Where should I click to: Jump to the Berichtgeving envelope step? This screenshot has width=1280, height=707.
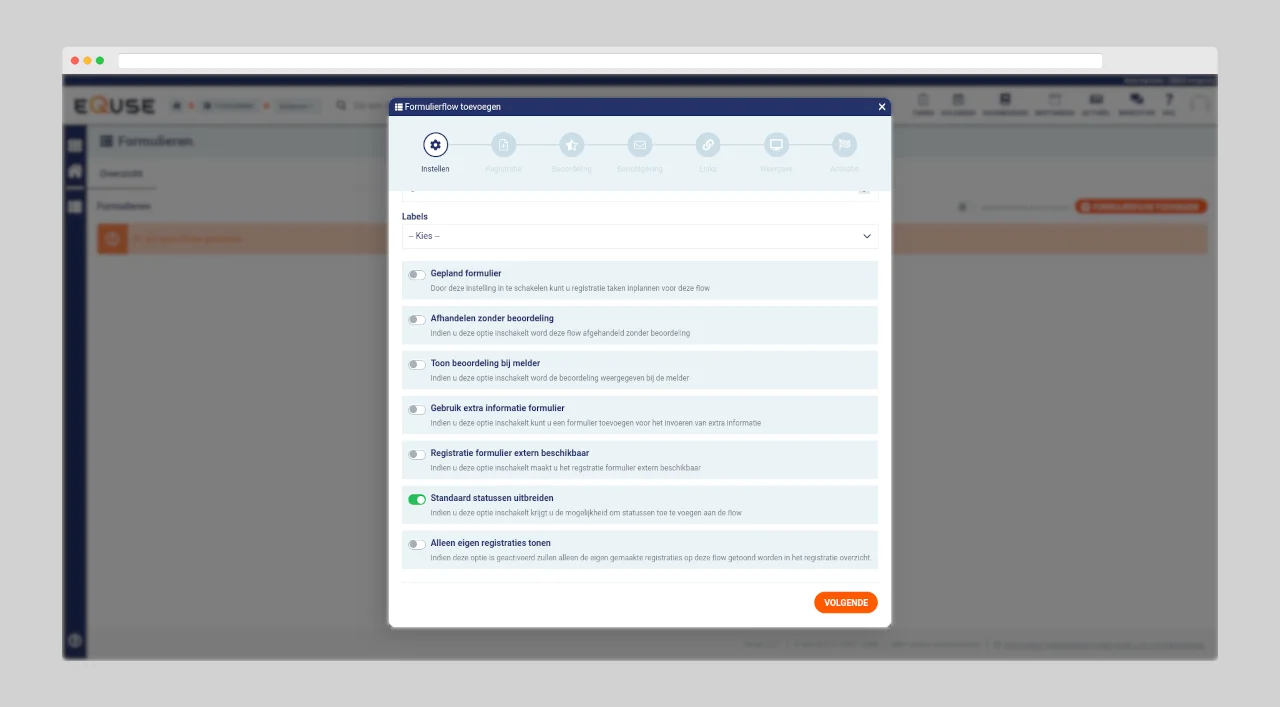tap(640, 145)
